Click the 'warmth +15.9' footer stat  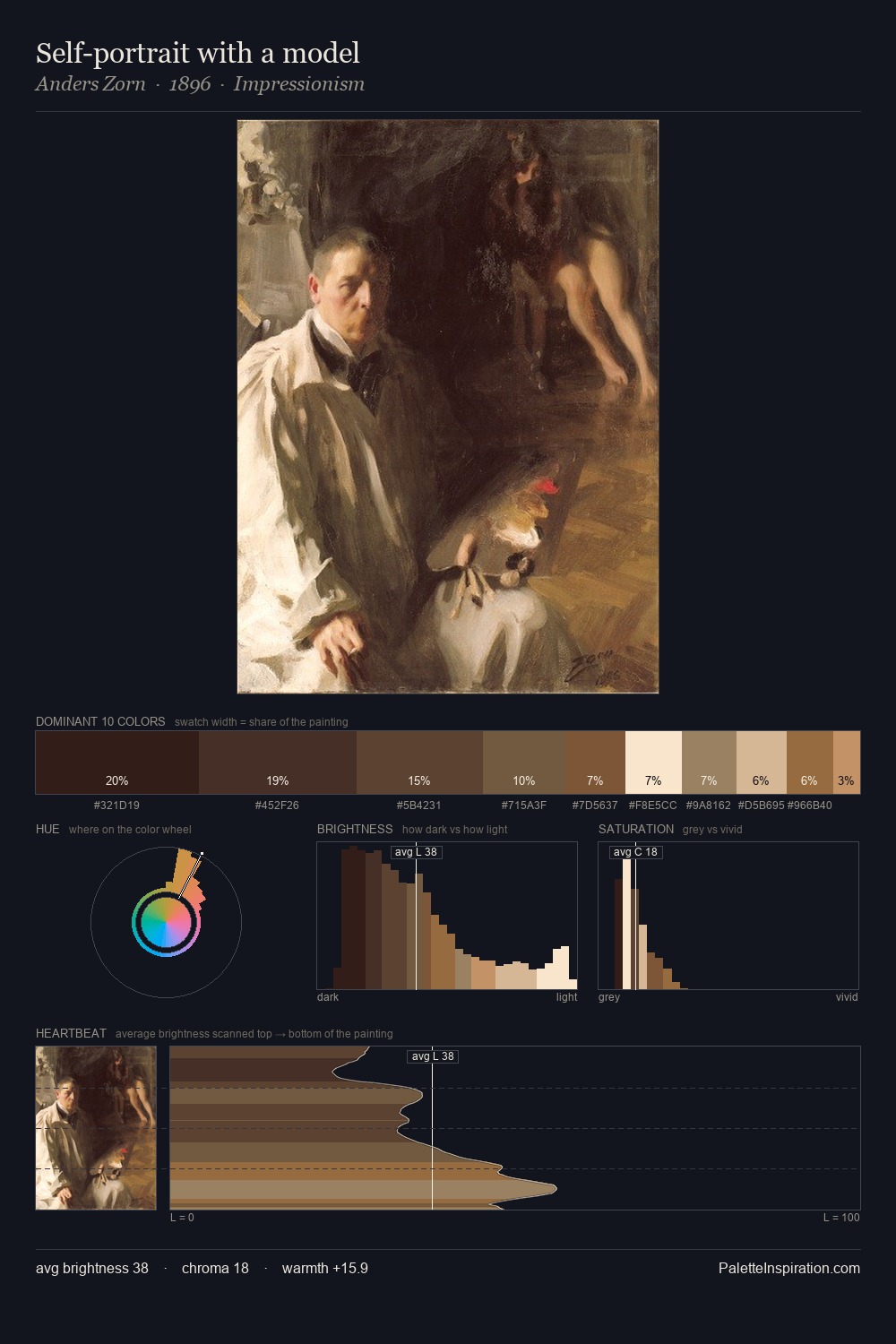click(x=325, y=1268)
